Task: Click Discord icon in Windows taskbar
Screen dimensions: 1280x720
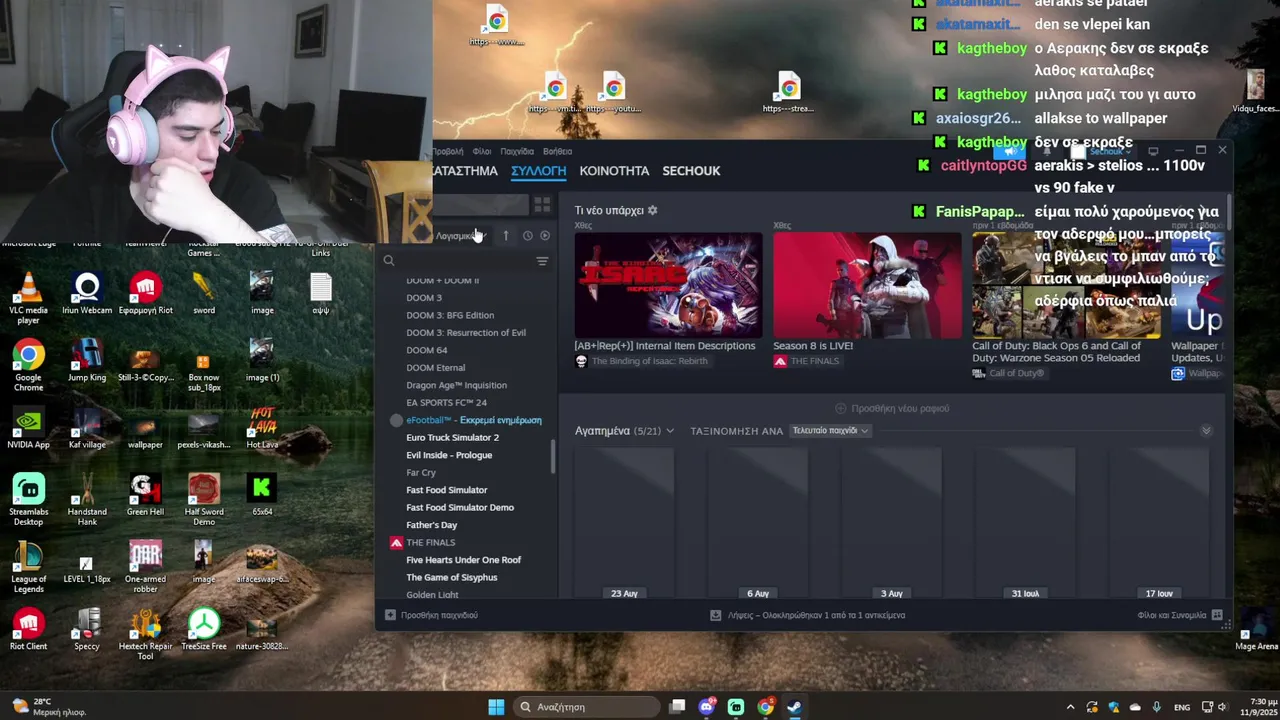Action: 707,707
